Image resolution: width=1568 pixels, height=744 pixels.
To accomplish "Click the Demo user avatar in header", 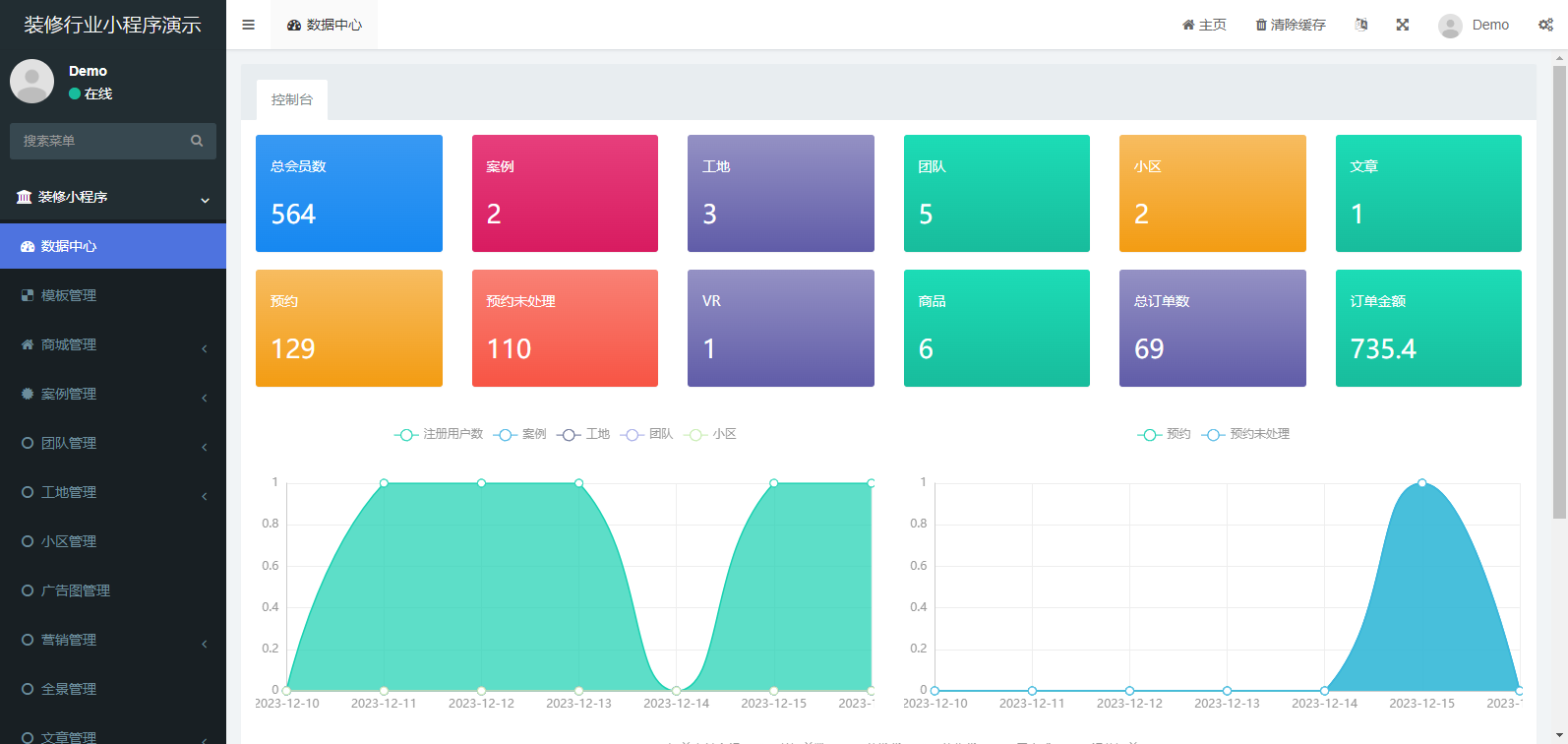I will (1450, 26).
